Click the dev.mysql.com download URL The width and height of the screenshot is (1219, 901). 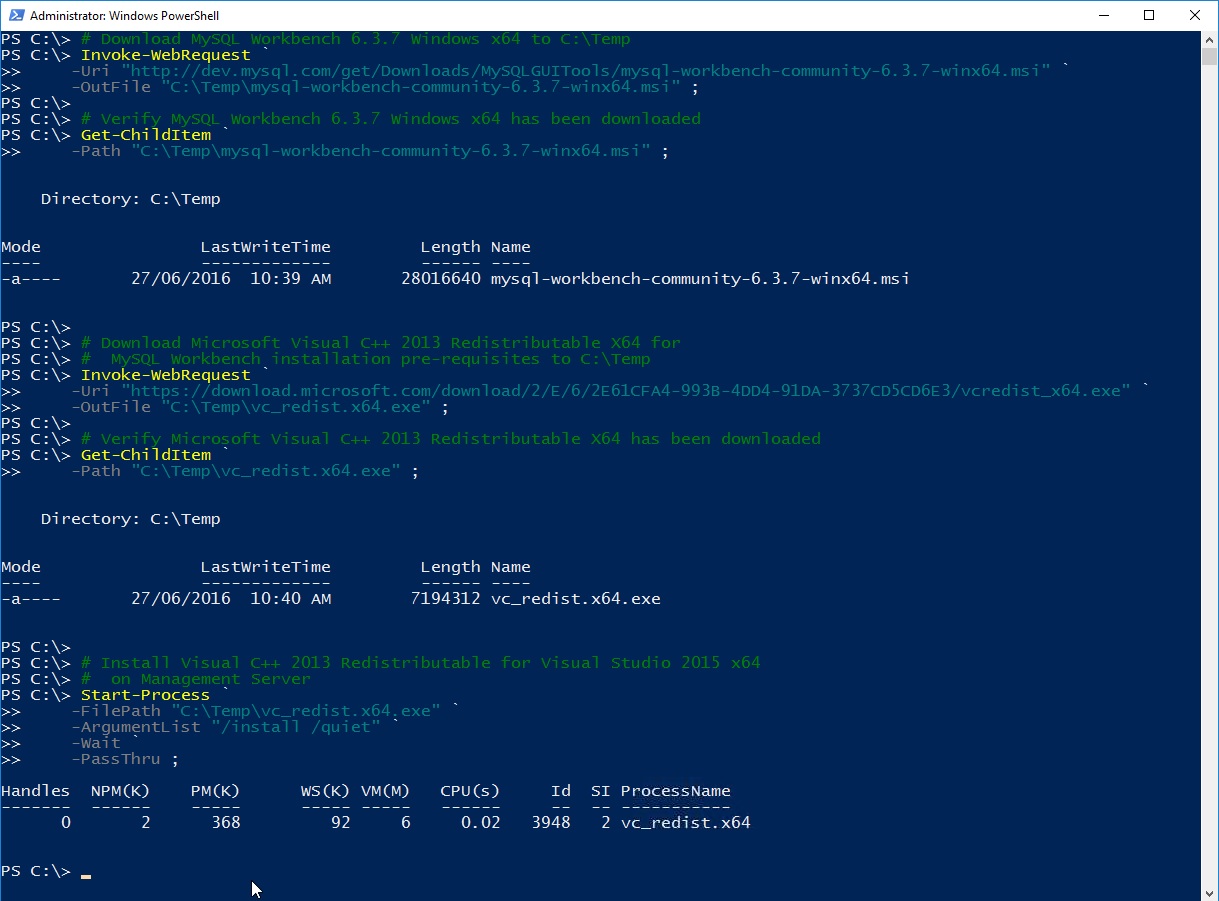(x=586, y=71)
